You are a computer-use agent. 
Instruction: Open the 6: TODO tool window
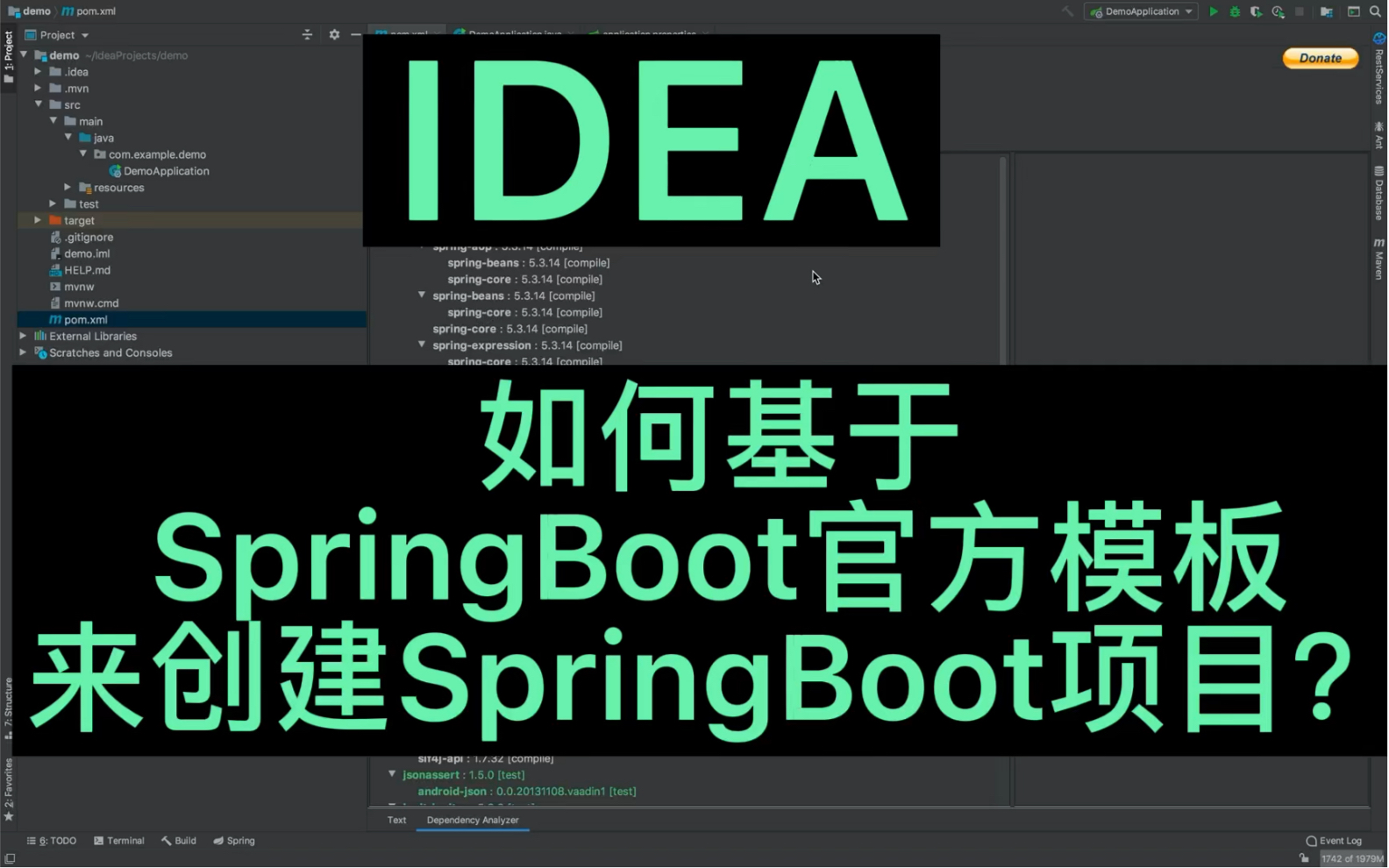pos(51,841)
